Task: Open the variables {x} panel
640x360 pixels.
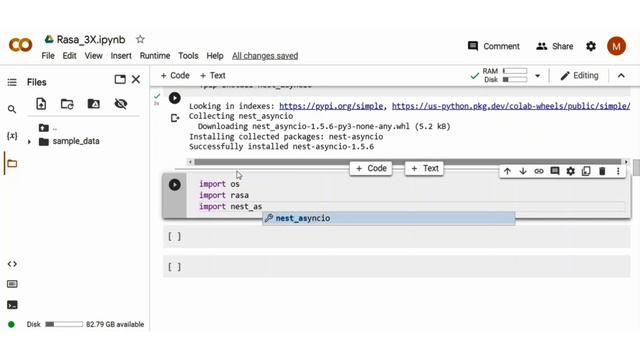Action: (x=12, y=136)
